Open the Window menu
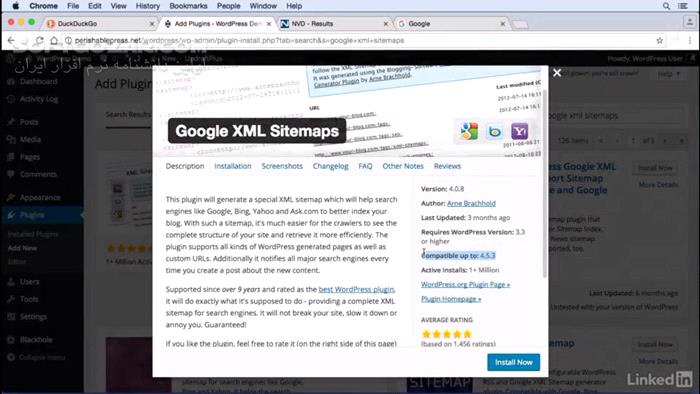The image size is (700, 394). coord(263,6)
